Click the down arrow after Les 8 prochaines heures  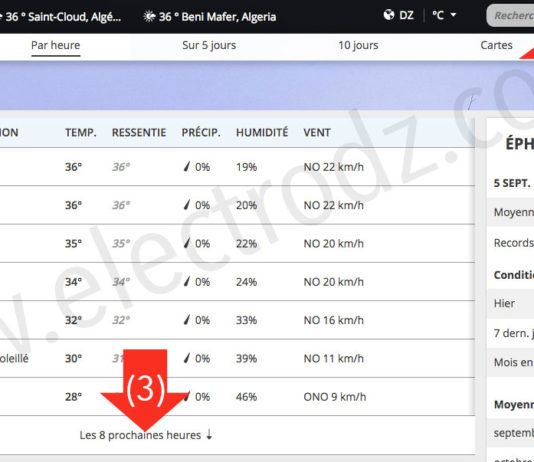209,434
